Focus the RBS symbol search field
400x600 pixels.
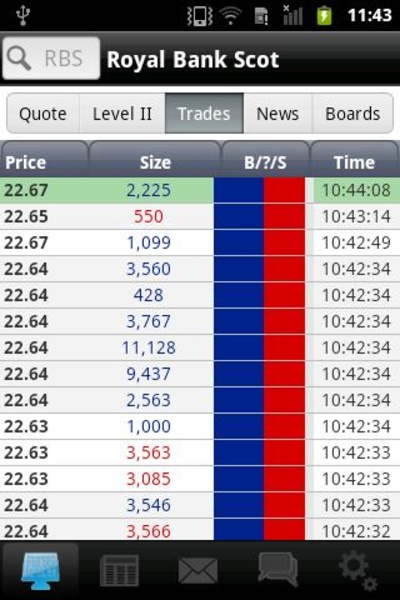point(51,59)
